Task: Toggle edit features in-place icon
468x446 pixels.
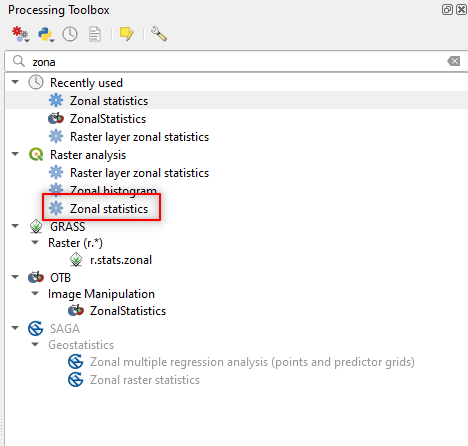Action: tap(127, 34)
